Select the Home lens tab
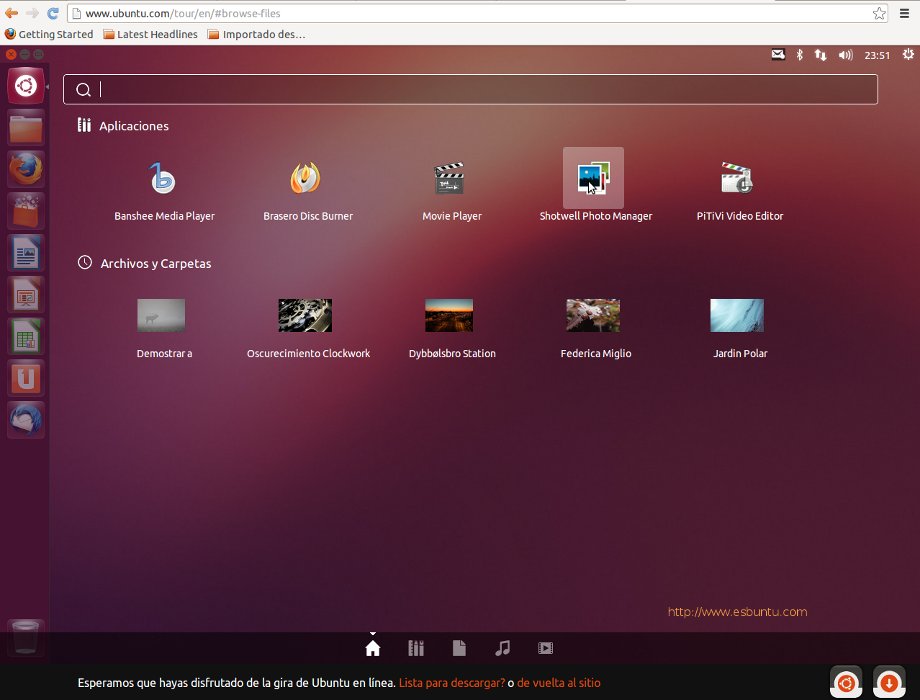 click(x=373, y=648)
